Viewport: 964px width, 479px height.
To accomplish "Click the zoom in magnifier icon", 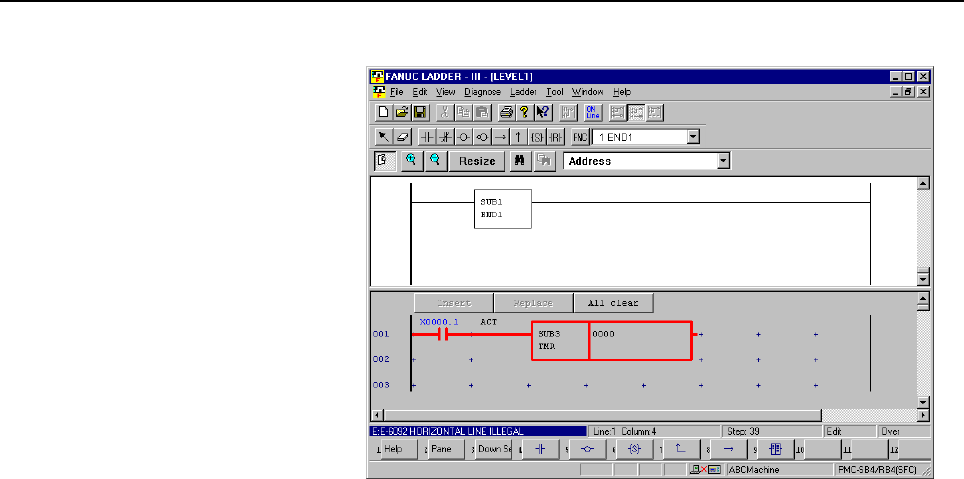I will (411, 160).
